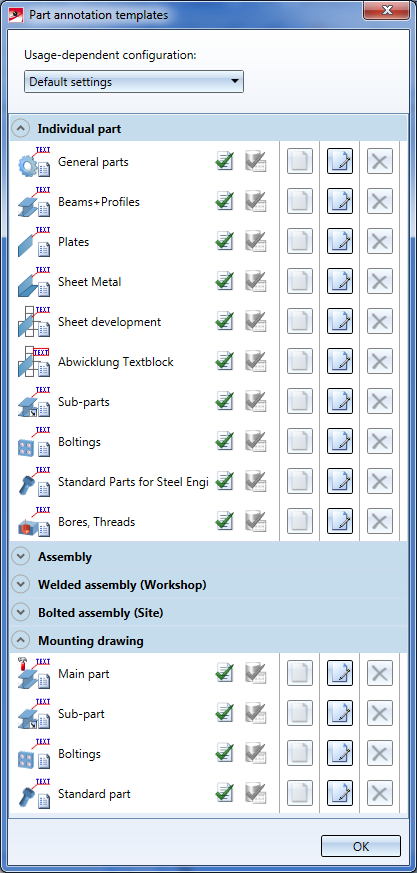Click the edit template icon for Plates
This screenshot has height=873, width=417.
340,242
